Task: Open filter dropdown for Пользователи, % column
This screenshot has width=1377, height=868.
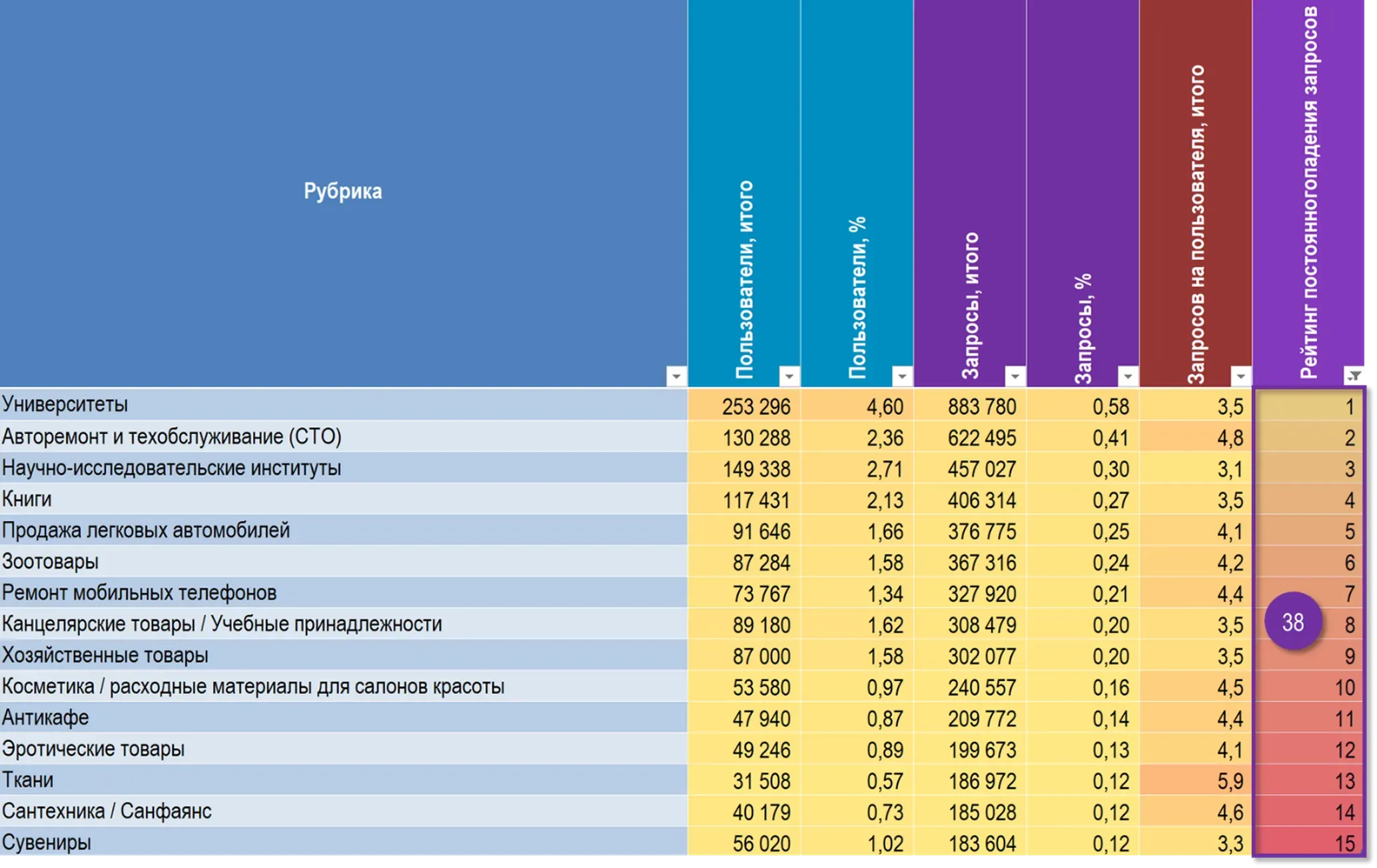Action: 901,376
